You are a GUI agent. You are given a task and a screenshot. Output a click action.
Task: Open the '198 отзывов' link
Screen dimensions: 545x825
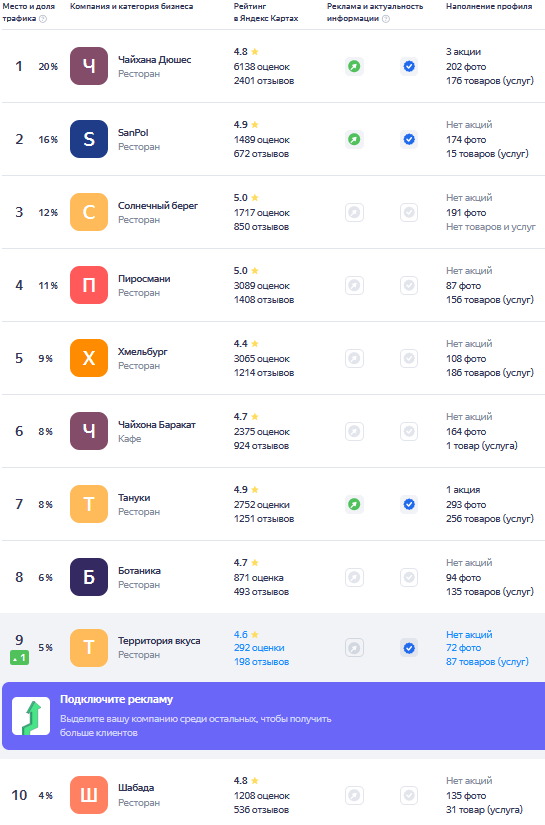pyautogui.click(x=261, y=662)
